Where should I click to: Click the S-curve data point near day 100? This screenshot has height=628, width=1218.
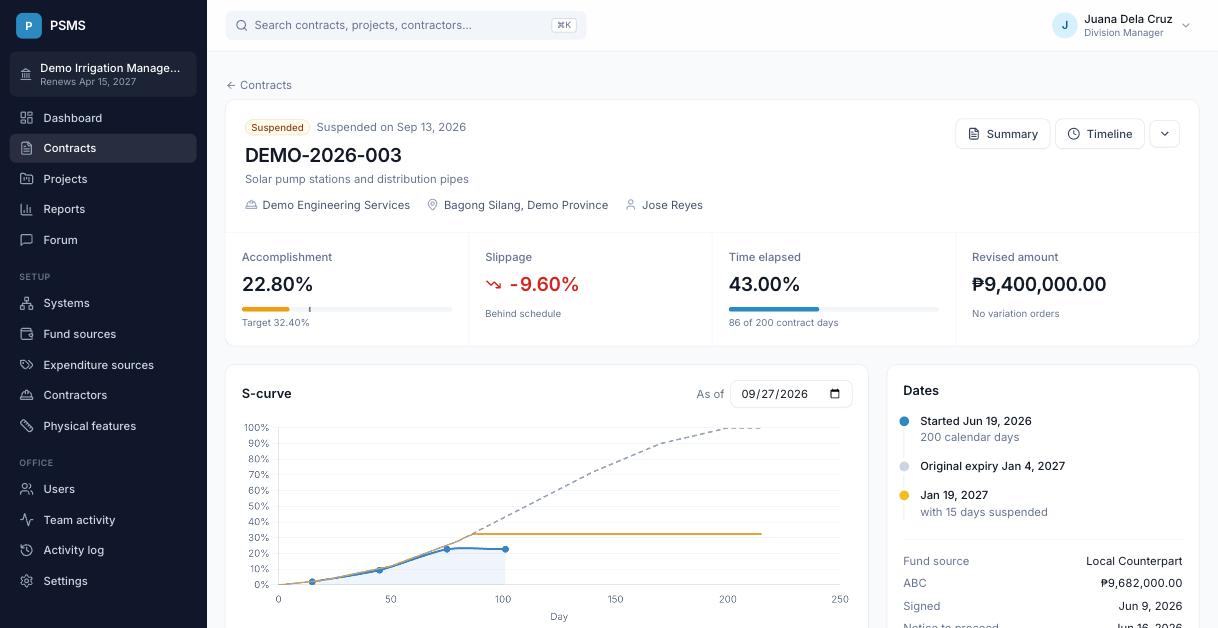pyautogui.click(x=505, y=549)
